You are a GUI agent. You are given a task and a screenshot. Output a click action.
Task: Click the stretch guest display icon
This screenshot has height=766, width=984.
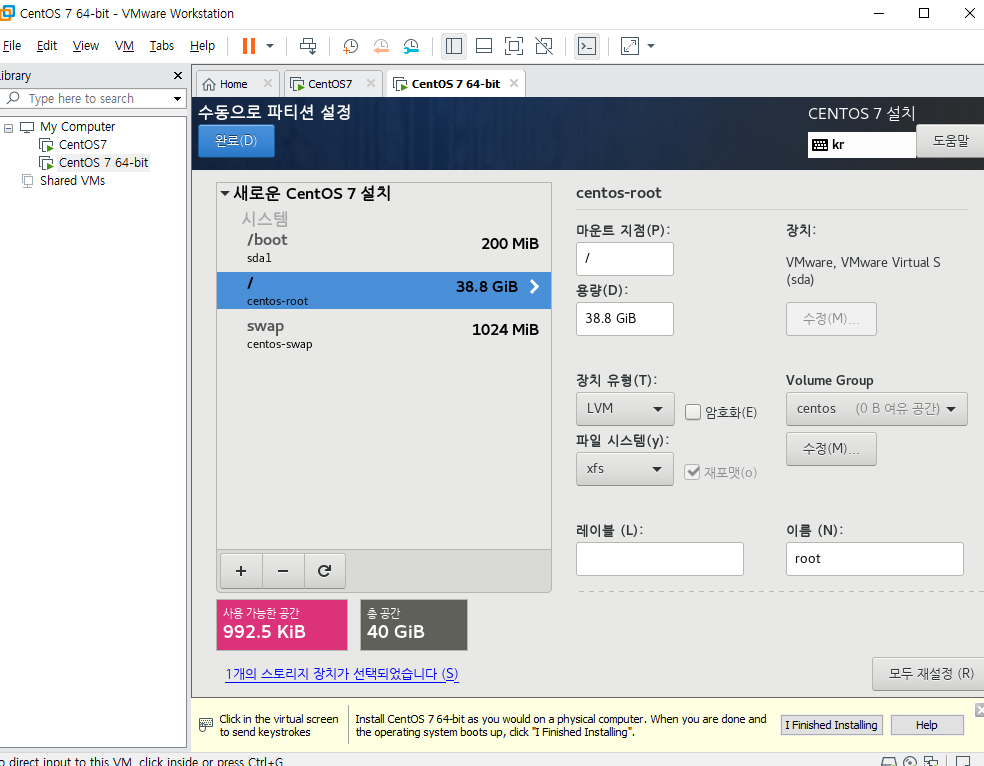tap(629, 46)
